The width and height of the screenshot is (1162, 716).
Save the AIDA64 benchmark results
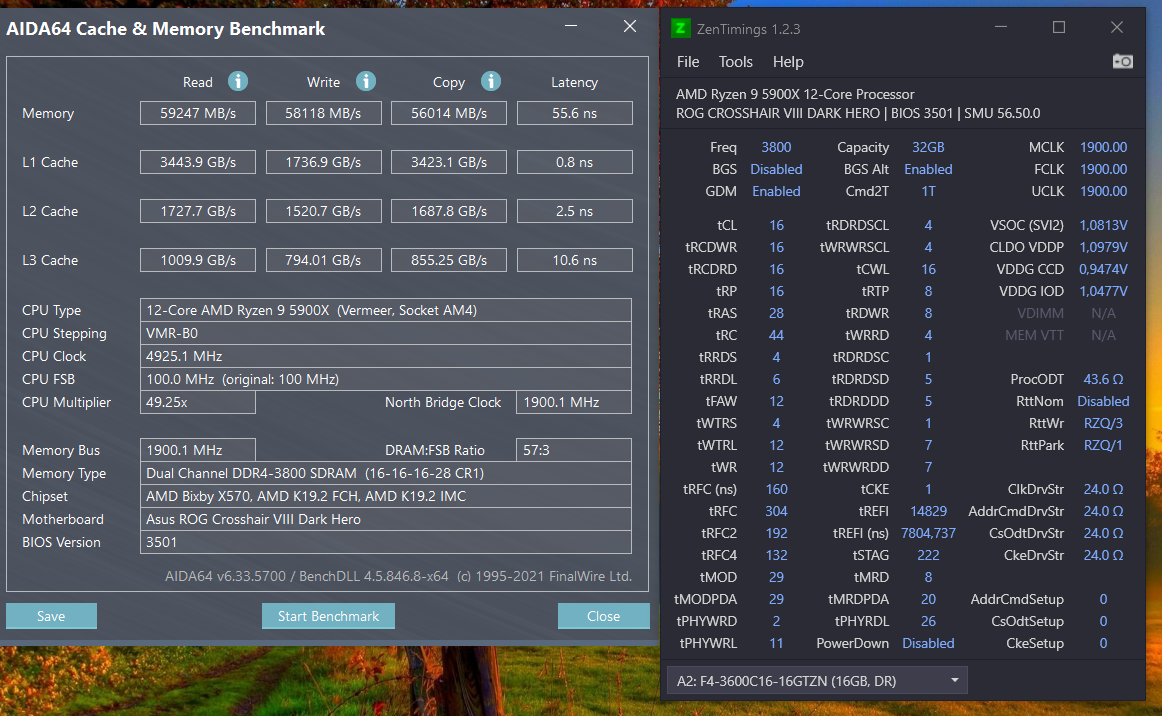point(51,616)
